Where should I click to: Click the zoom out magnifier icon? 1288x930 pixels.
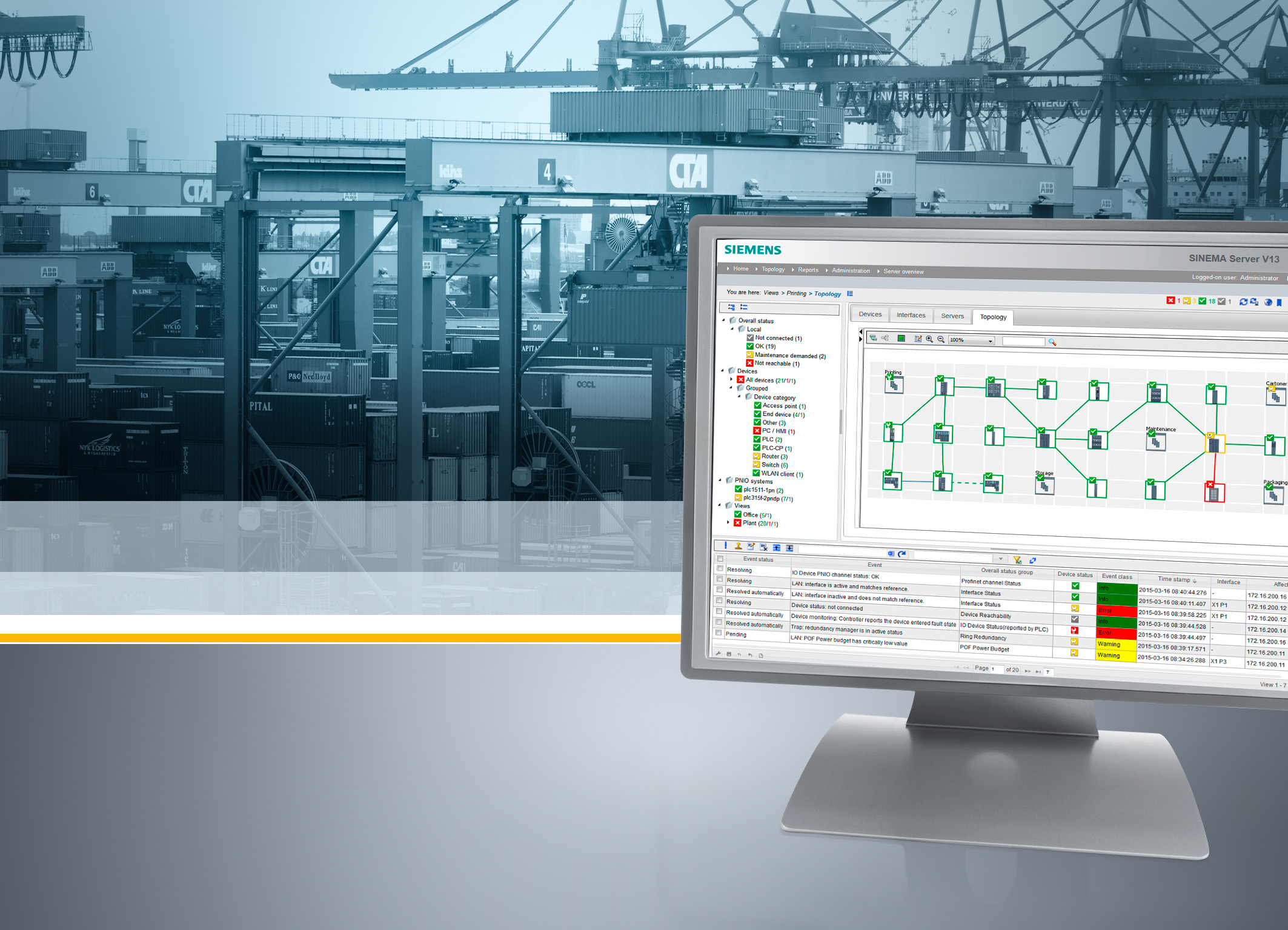point(941,339)
